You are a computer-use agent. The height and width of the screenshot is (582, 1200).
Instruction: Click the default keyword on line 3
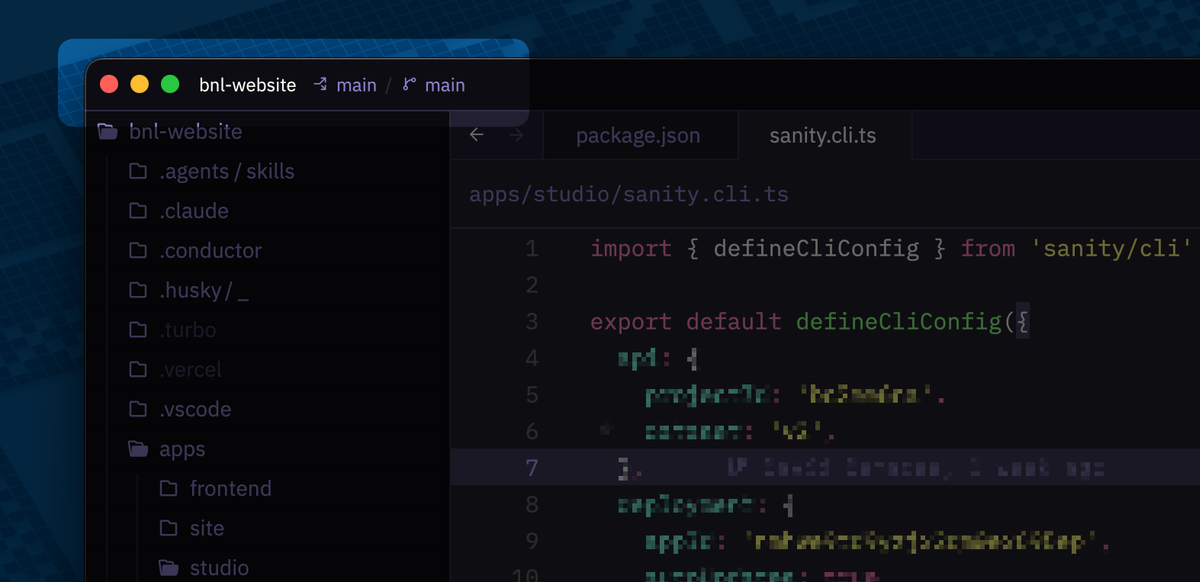[734, 322]
